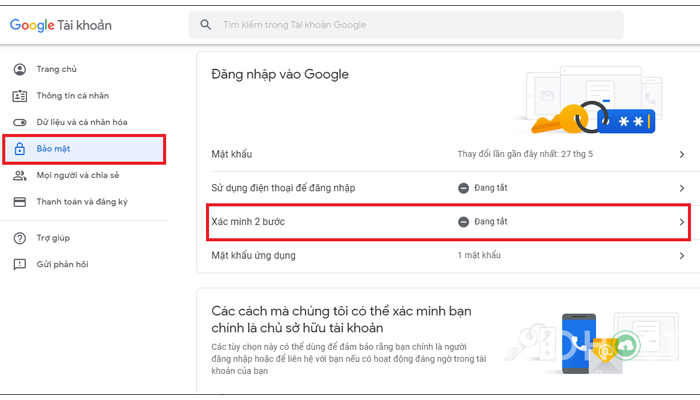700x400 pixels.
Task: Open the Xác minh 2 bước chevron arrow
Action: (682, 222)
